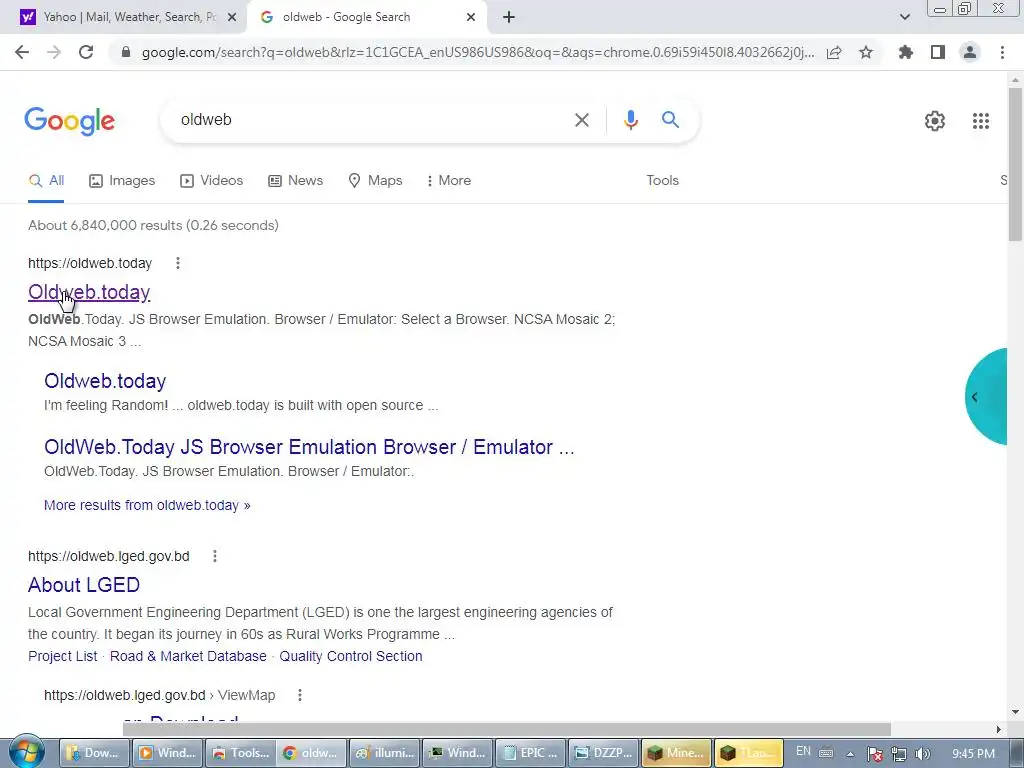The height and width of the screenshot is (768, 1024).
Task: Open OldWeb.Today JS Browser Emulation result
Action: pyautogui.click(x=309, y=447)
